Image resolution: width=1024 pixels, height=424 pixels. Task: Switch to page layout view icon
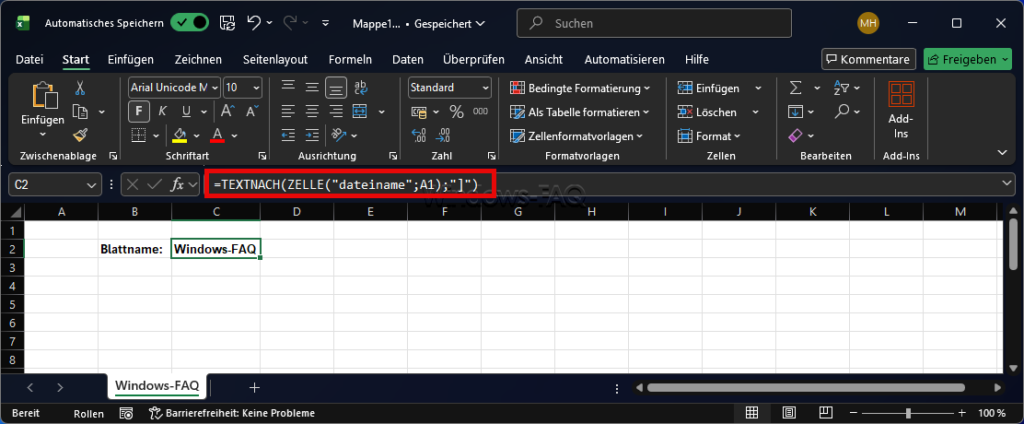789,413
